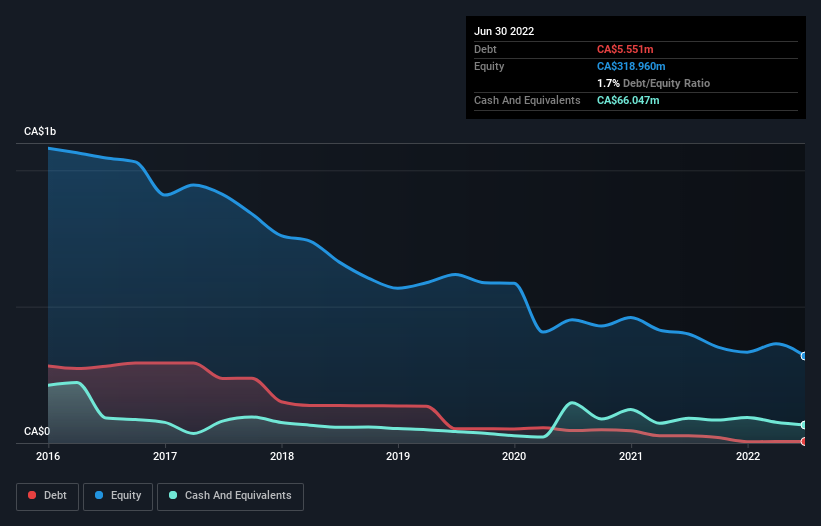Click the Jun 30 2022 tooltip date
Screen dimensions: 821x526
tap(504, 31)
